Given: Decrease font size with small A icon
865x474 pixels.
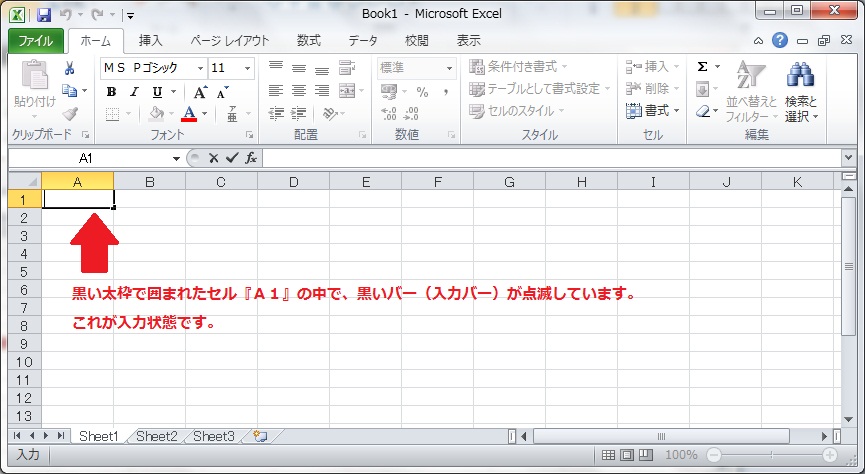Looking at the screenshot, I should coord(222,93).
